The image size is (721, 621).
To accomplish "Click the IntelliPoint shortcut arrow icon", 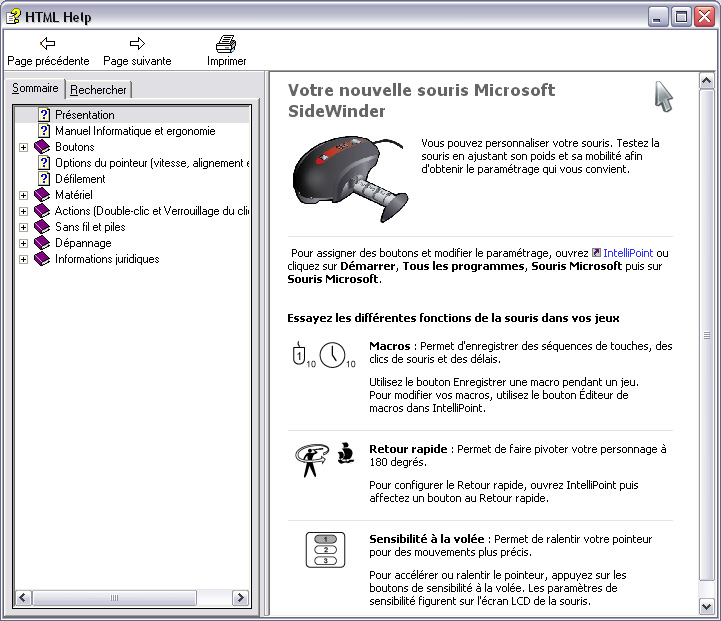I will tap(596, 252).
